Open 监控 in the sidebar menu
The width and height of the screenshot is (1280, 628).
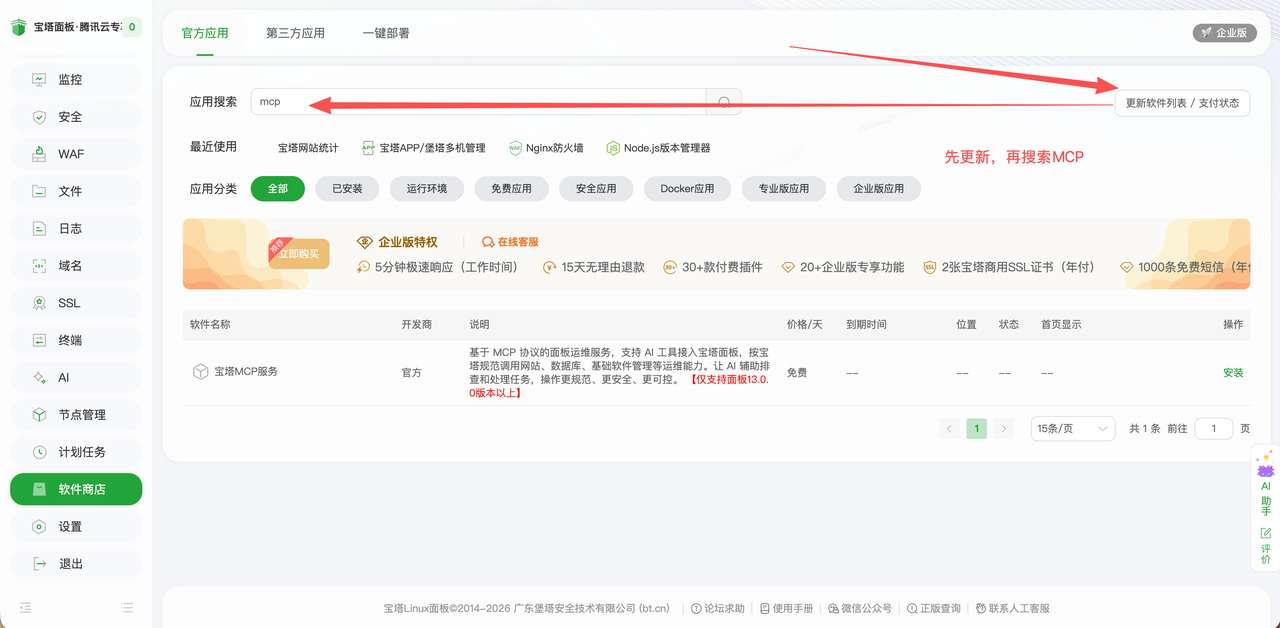[x=76, y=80]
